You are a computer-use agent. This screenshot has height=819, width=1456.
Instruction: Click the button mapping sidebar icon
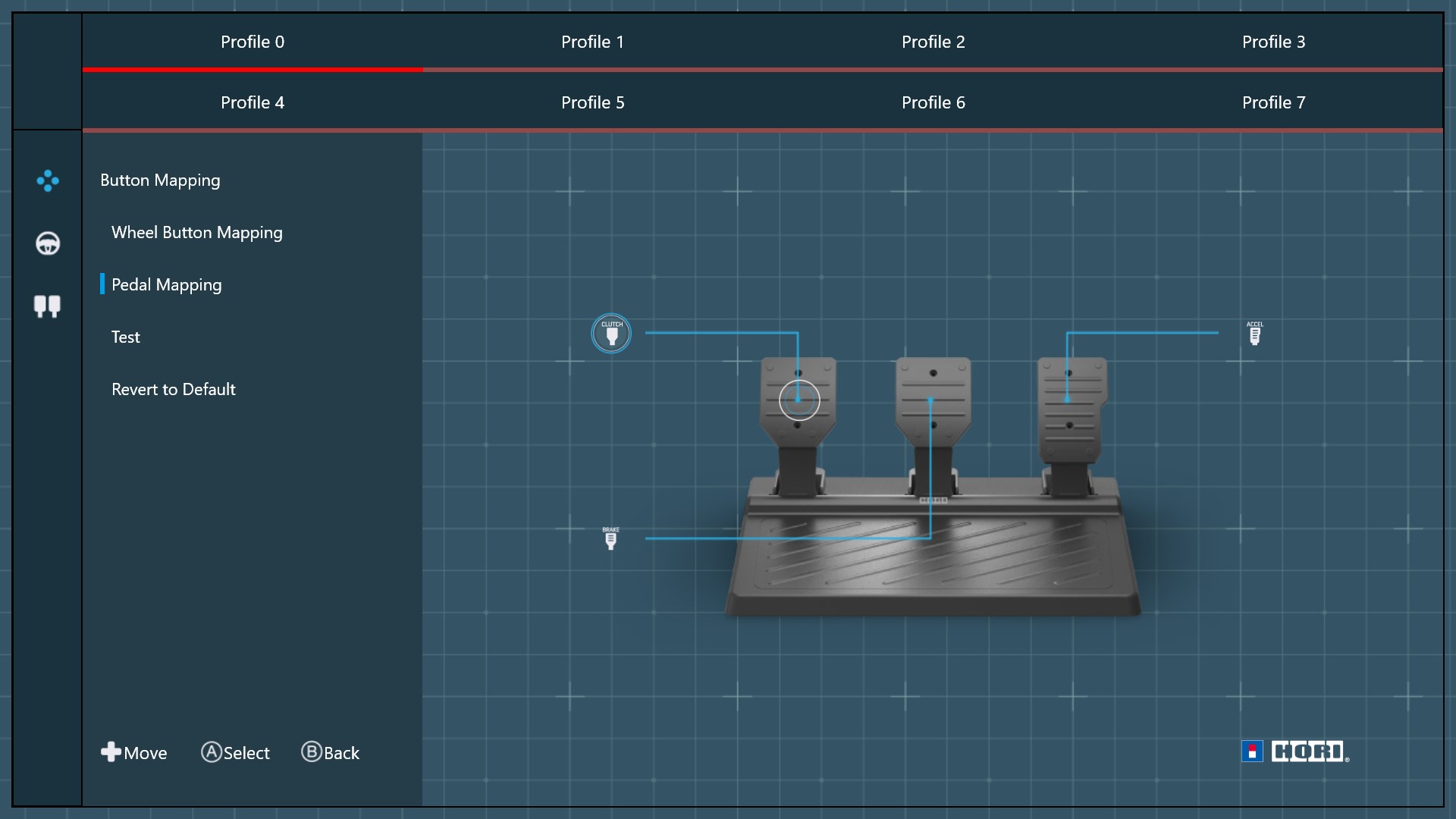click(47, 180)
